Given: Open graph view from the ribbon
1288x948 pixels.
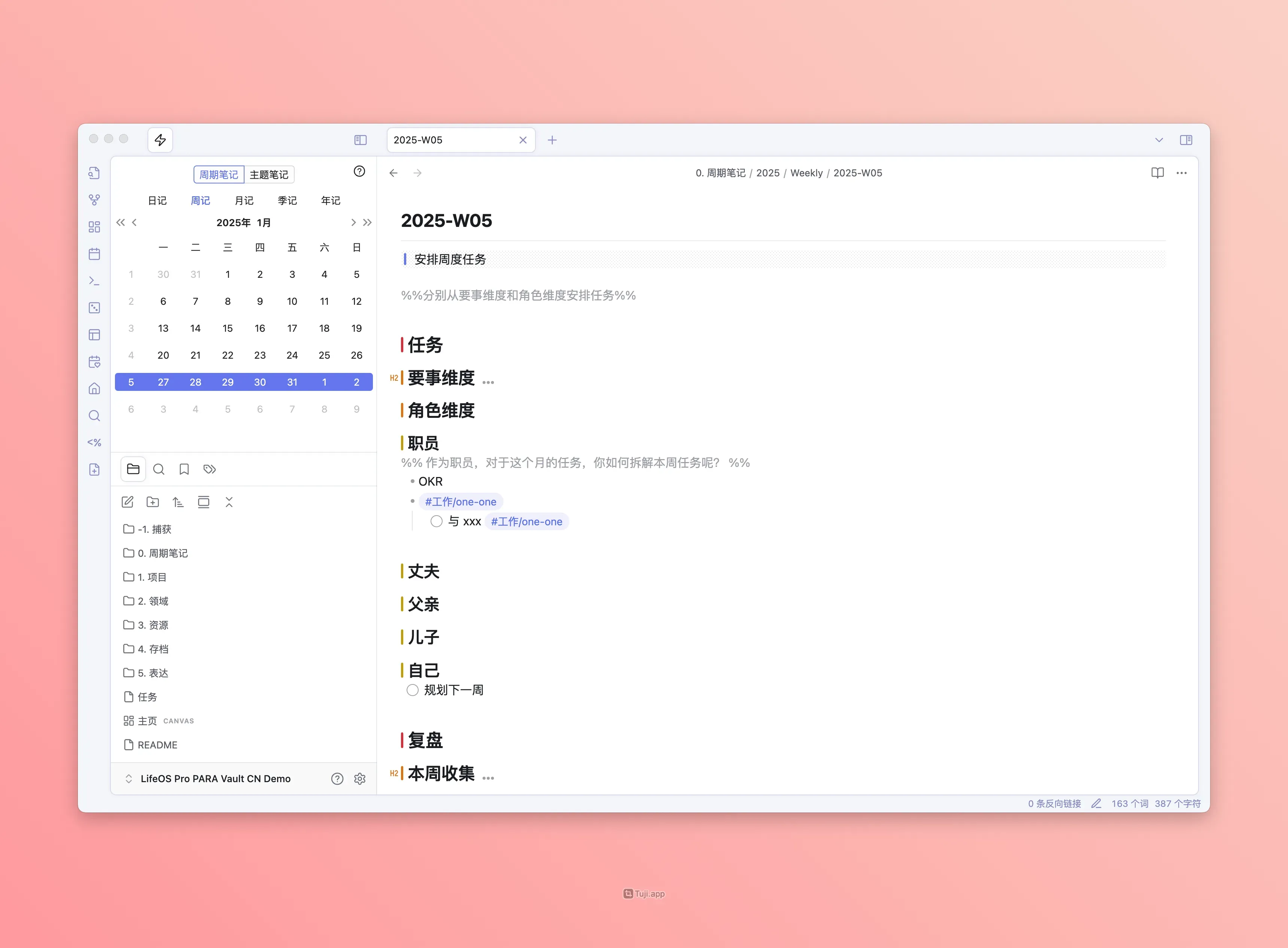Looking at the screenshot, I should [95, 200].
